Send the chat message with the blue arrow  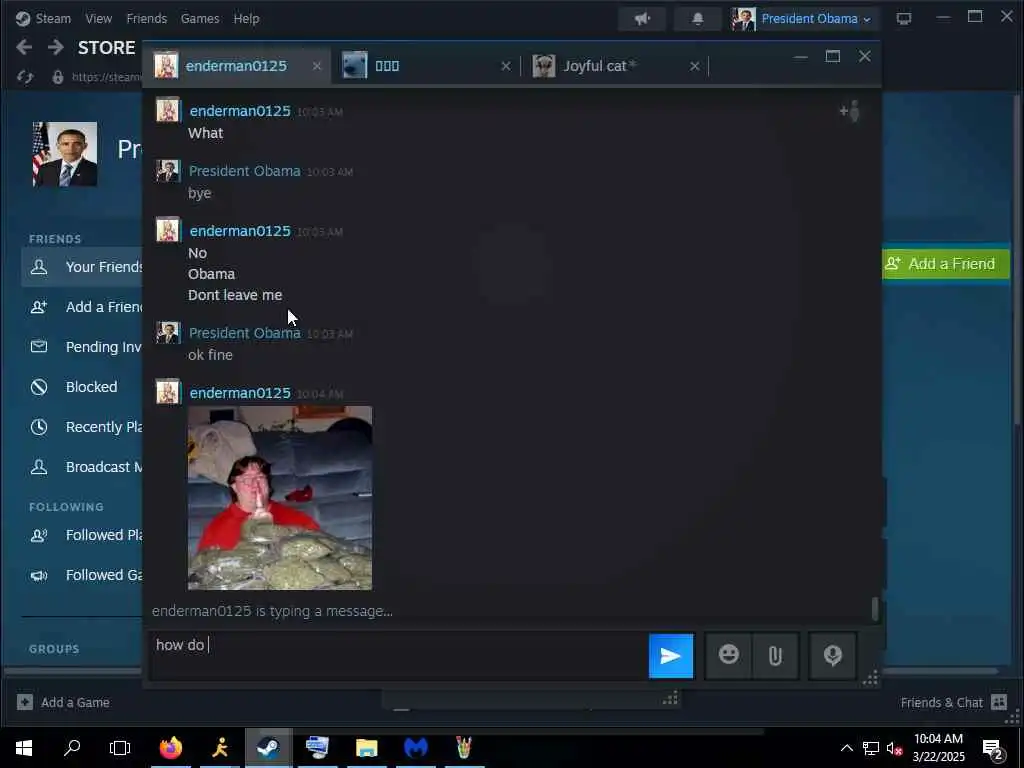pyautogui.click(x=671, y=656)
